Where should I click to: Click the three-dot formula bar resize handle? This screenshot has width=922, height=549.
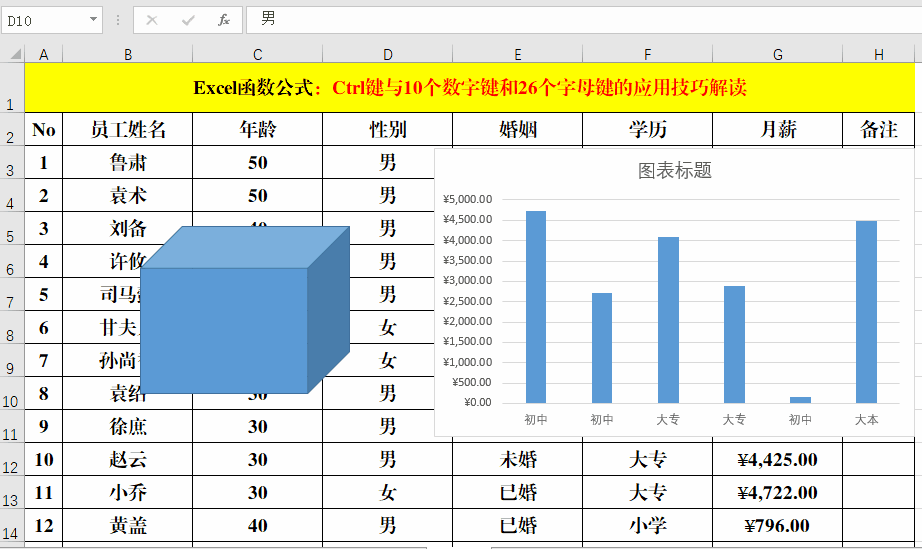coord(118,21)
